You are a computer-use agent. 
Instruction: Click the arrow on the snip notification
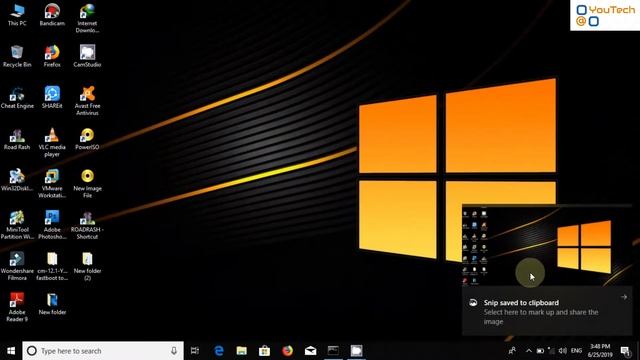click(624, 297)
